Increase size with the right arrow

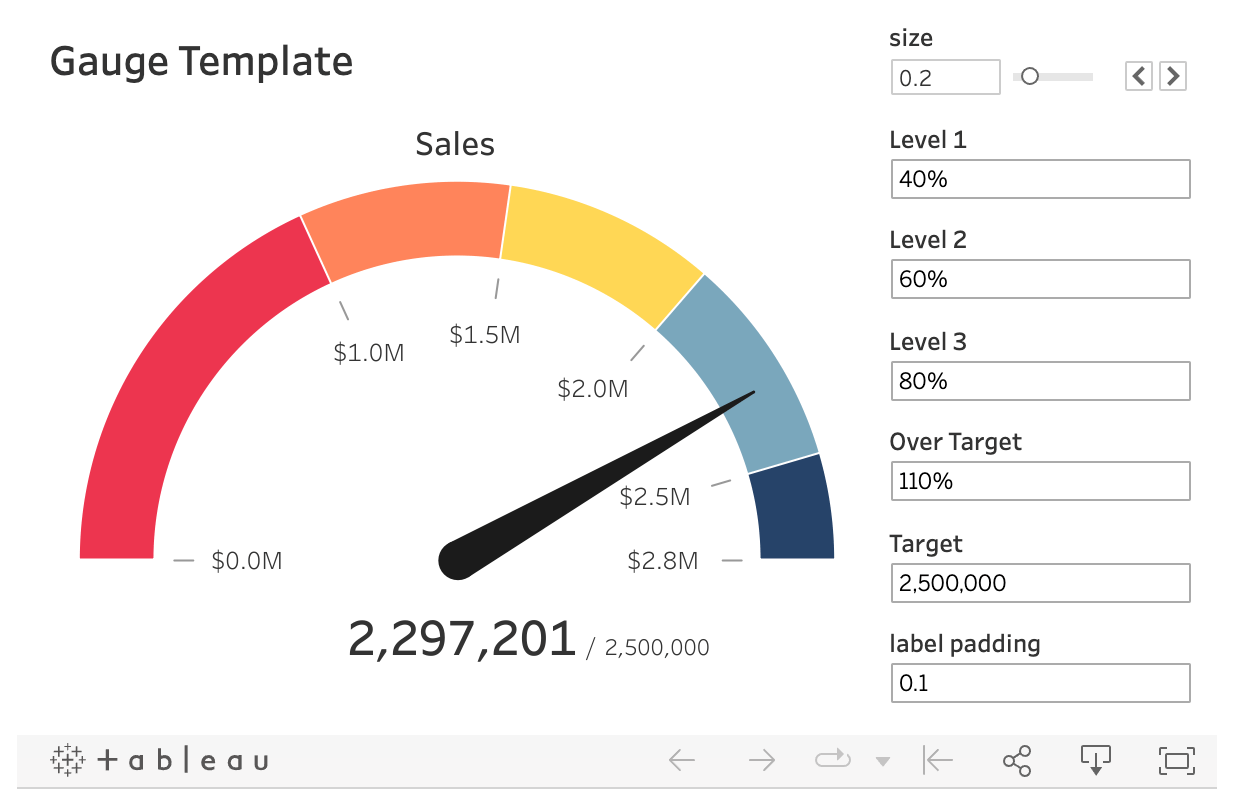click(x=1173, y=76)
